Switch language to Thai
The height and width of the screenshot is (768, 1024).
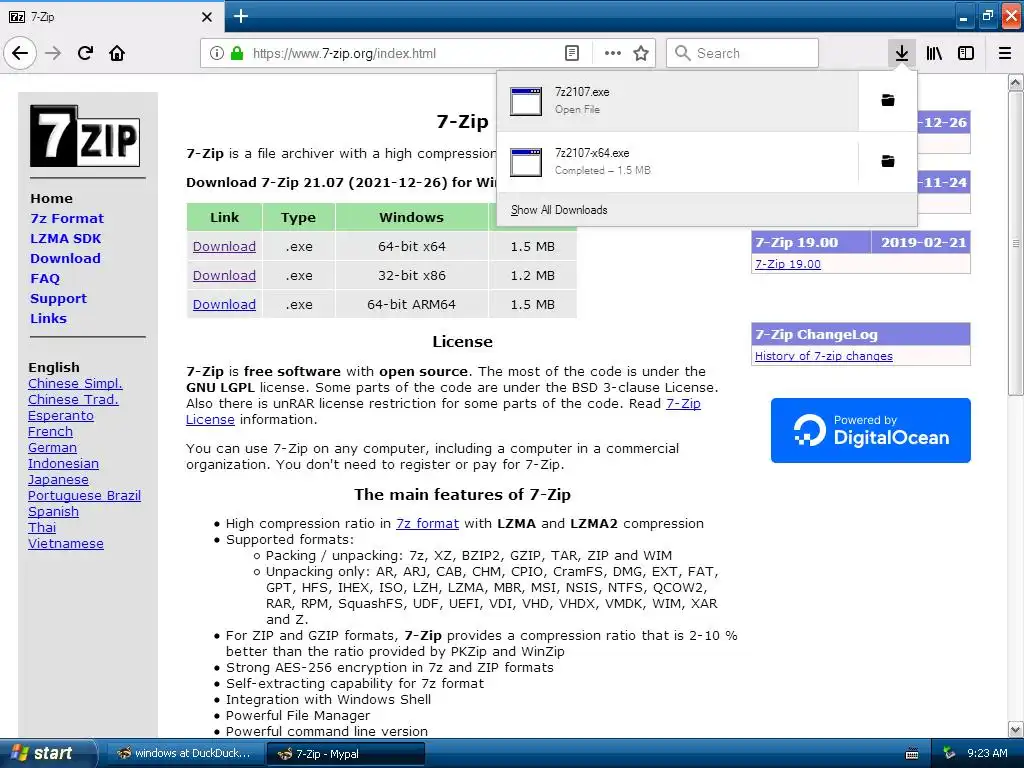click(42, 528)
